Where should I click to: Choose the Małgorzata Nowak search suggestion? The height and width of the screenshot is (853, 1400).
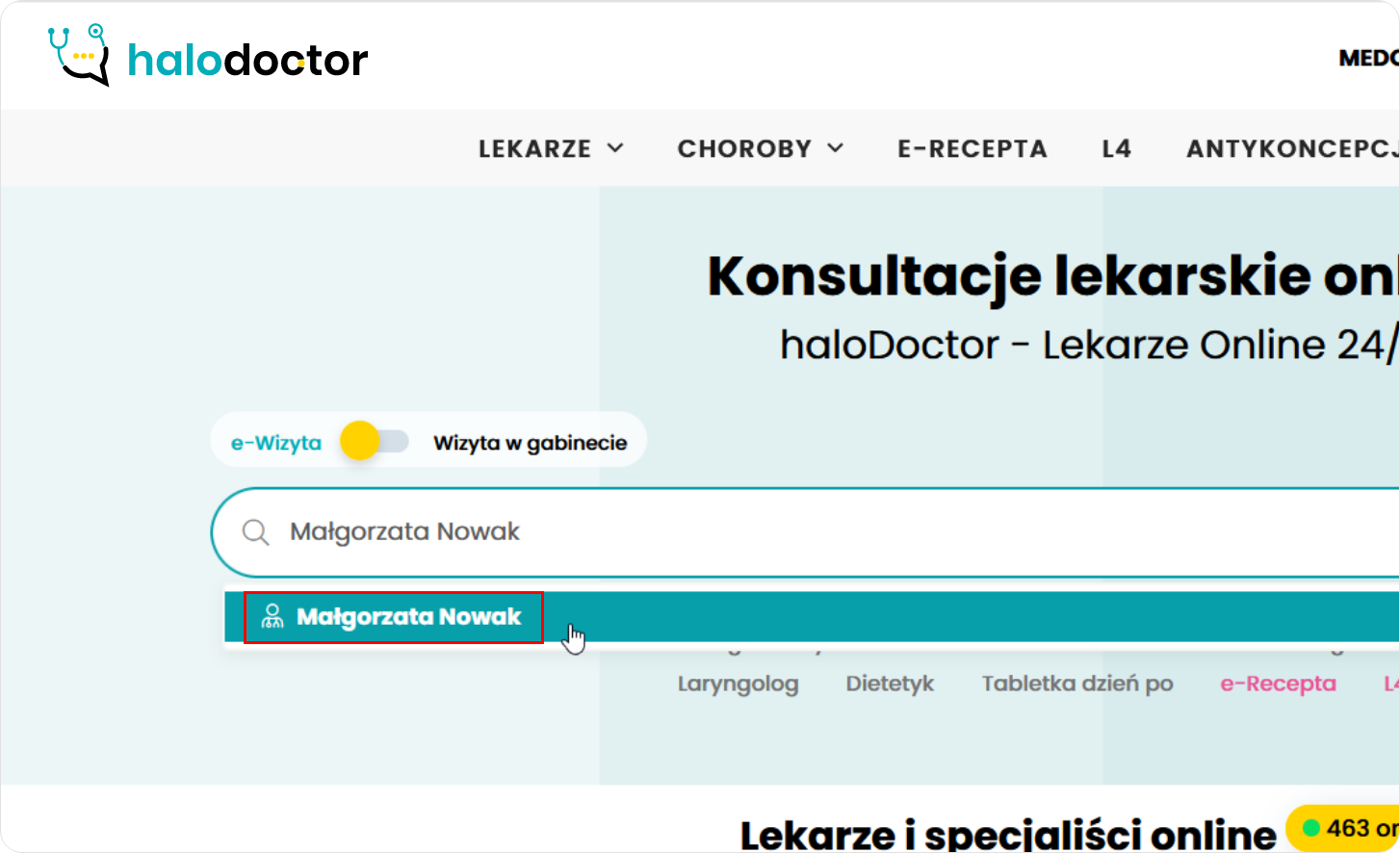coord(812,616)
